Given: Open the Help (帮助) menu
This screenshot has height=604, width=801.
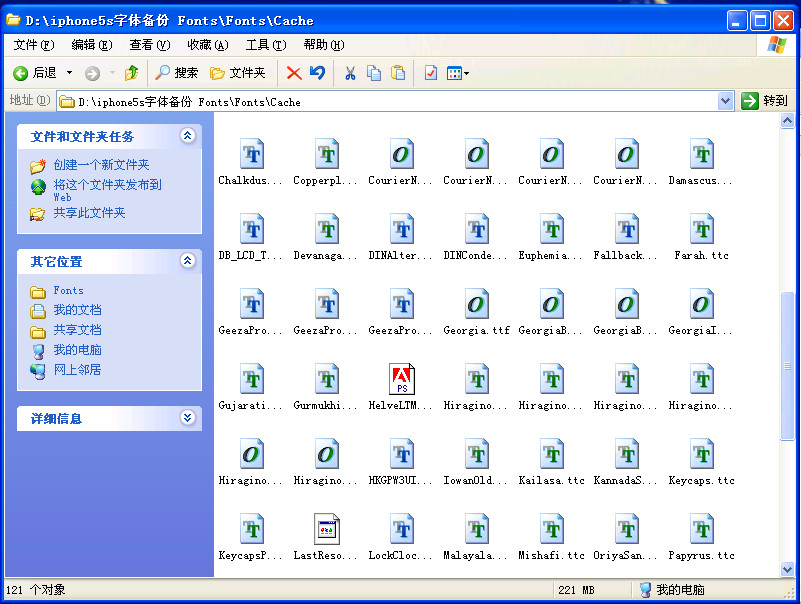Looking at the screenshot, I should [324, 45].
